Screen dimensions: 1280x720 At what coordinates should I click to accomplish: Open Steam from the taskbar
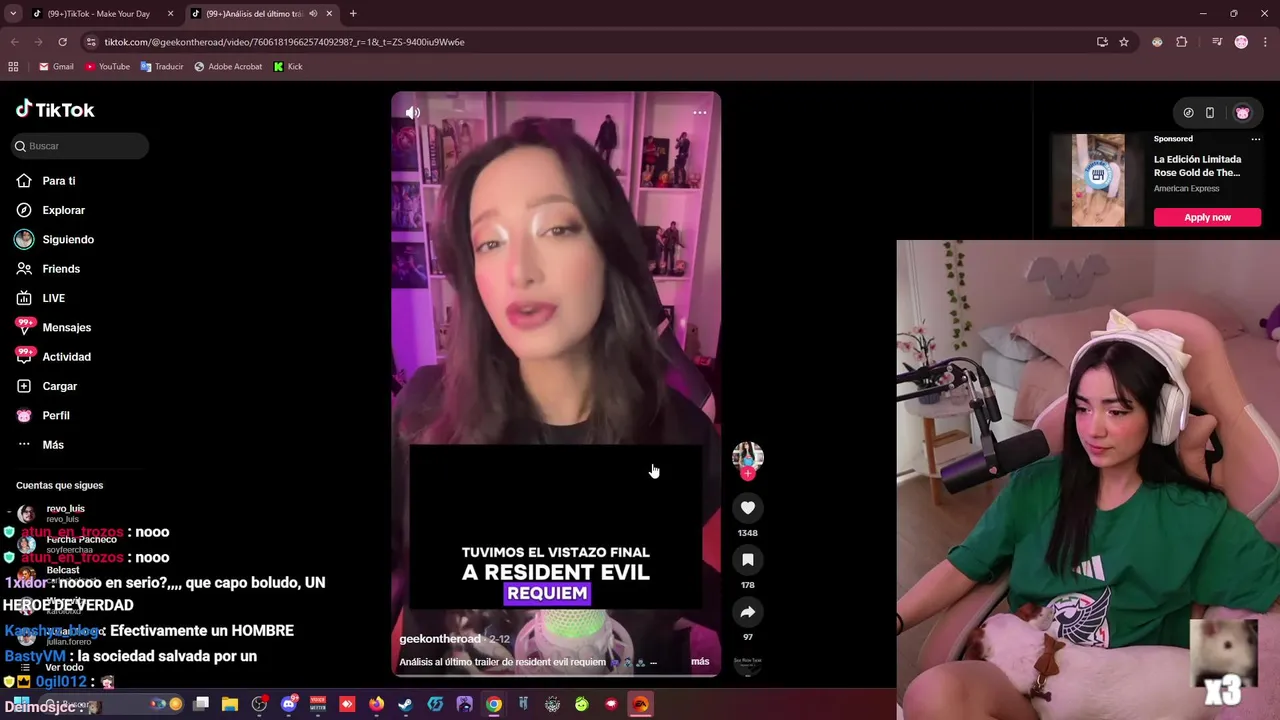tap(405, 704)
